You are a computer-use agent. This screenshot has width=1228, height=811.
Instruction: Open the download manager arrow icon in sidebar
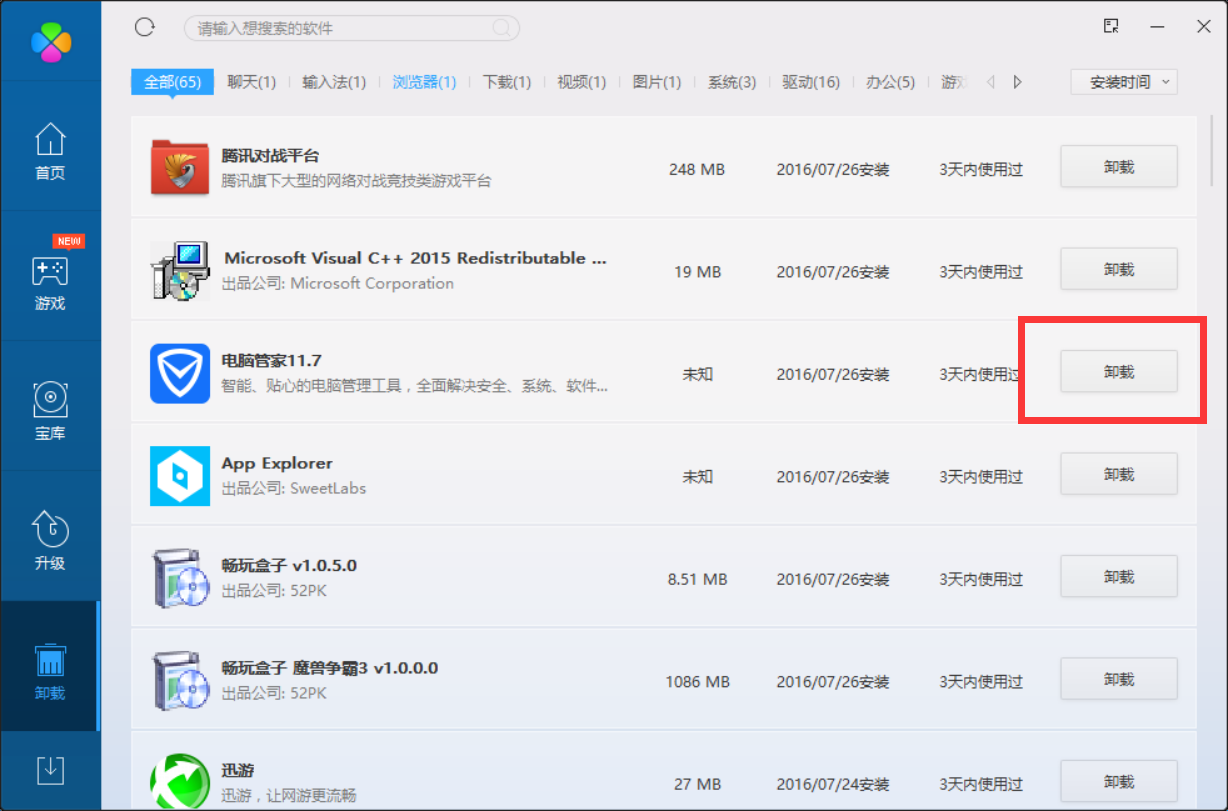pyautogui.click(x=50, y=770)
